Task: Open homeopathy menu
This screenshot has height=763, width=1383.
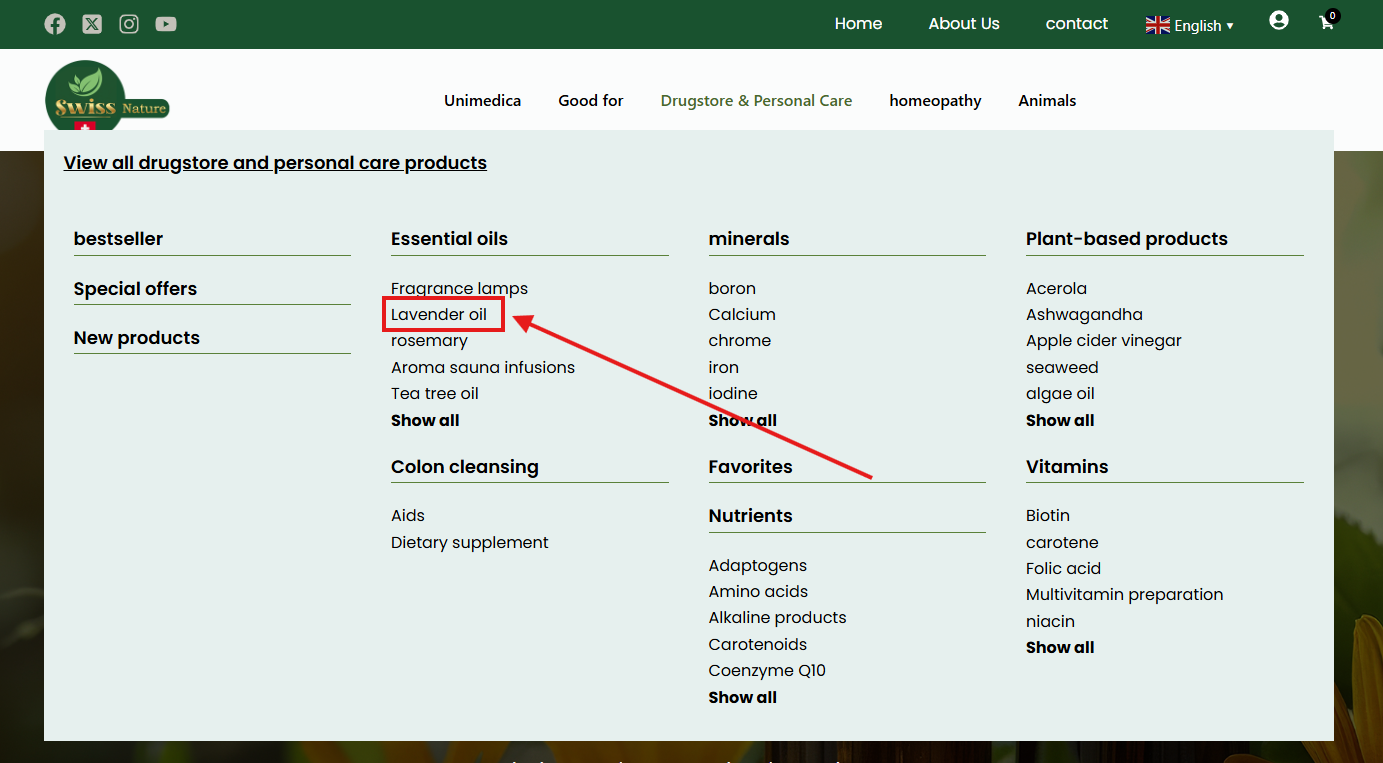Action: pos(935,100)
